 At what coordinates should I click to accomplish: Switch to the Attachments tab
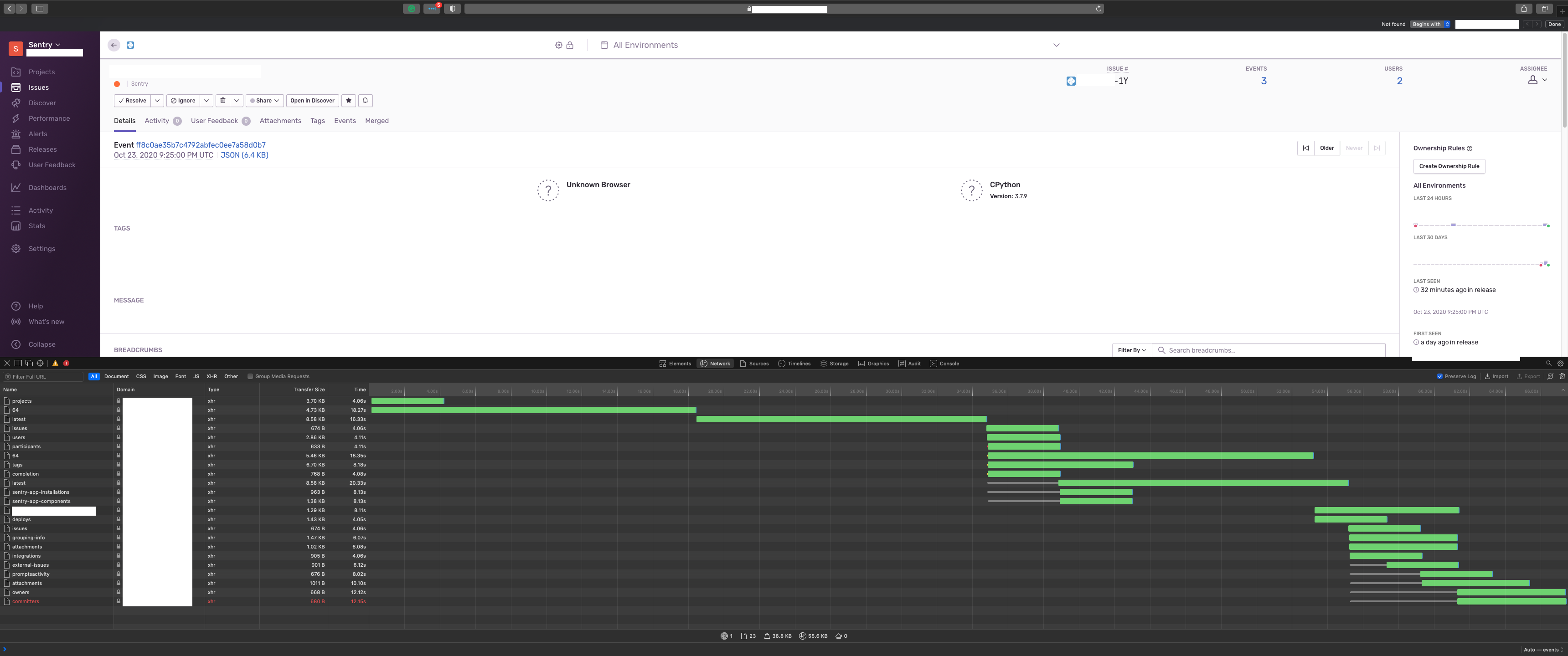(280, 120)
